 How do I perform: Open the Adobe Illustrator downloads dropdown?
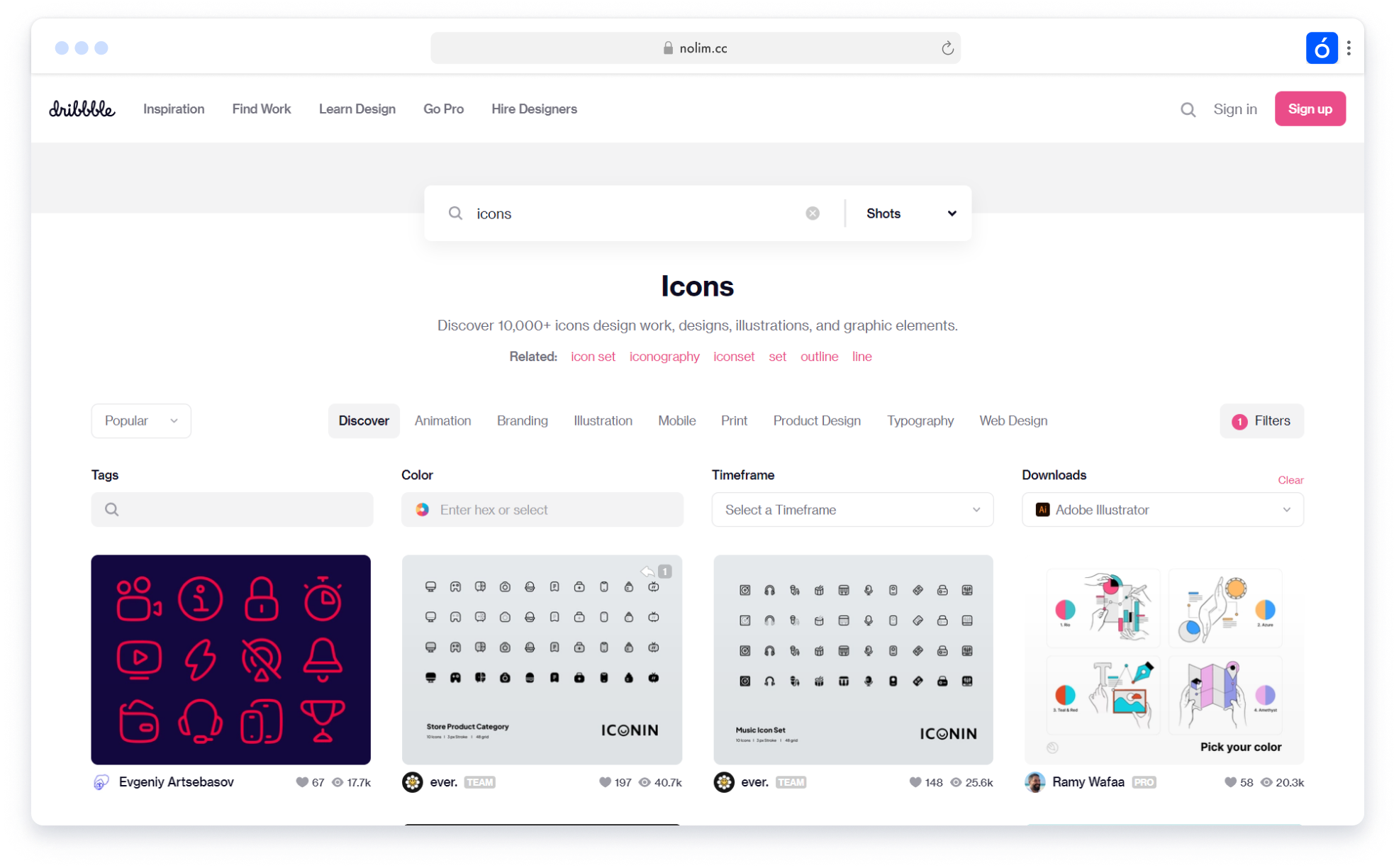tap(1162, 510)
